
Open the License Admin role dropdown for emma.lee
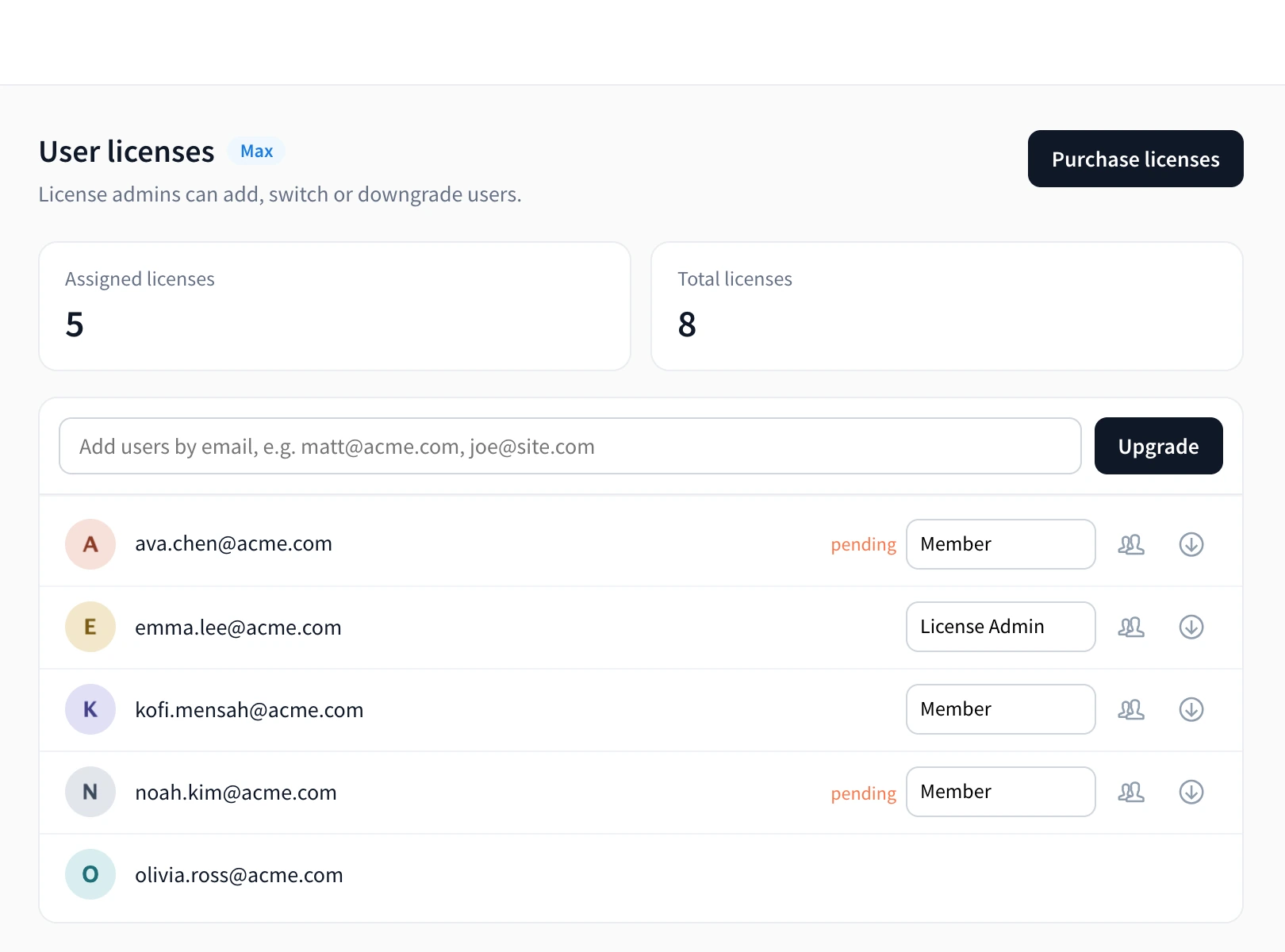coord(1001,627)
